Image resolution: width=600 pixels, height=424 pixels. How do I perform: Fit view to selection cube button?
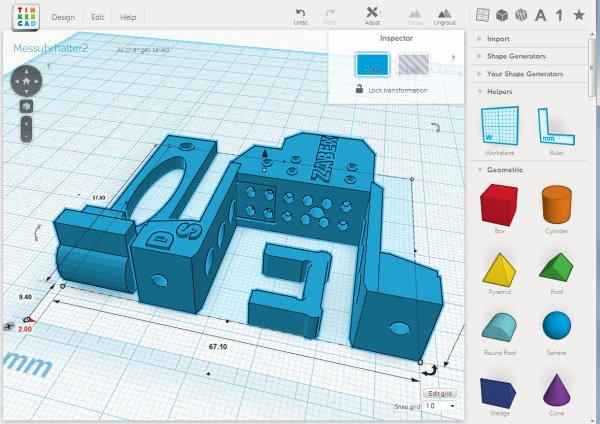[x=26, y=106]
